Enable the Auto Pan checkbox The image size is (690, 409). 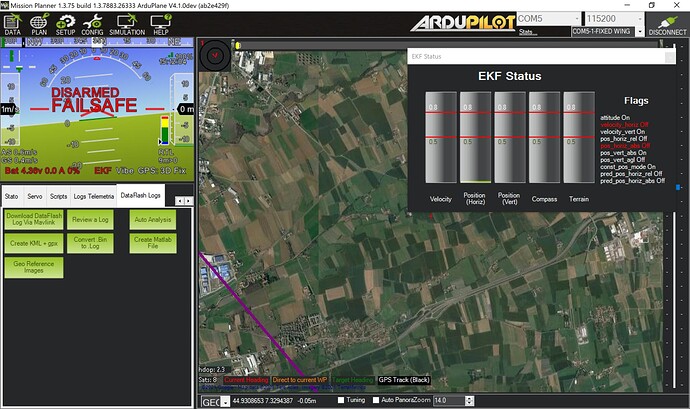[x=376, y=400]
